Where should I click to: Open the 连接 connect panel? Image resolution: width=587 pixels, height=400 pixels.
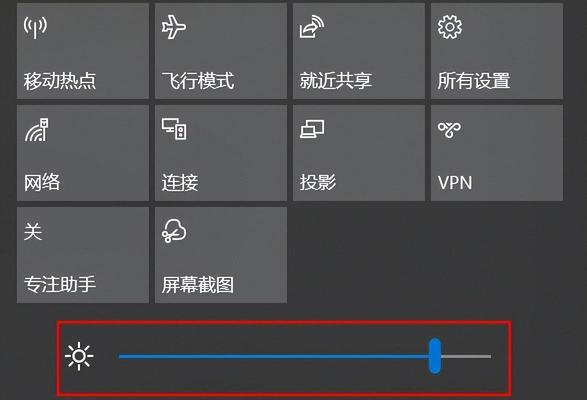221,153
